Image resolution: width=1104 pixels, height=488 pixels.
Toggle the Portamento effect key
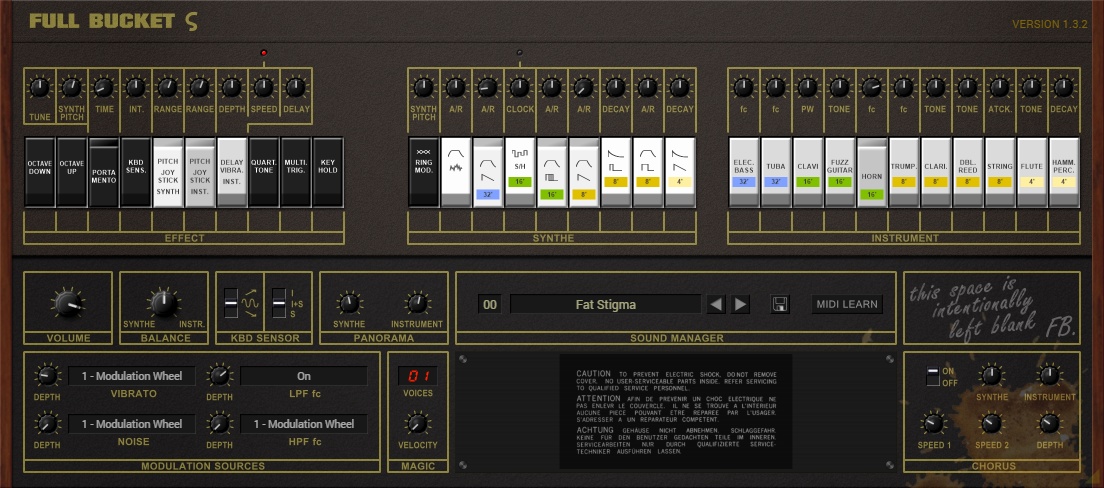(x=104, y=172)
